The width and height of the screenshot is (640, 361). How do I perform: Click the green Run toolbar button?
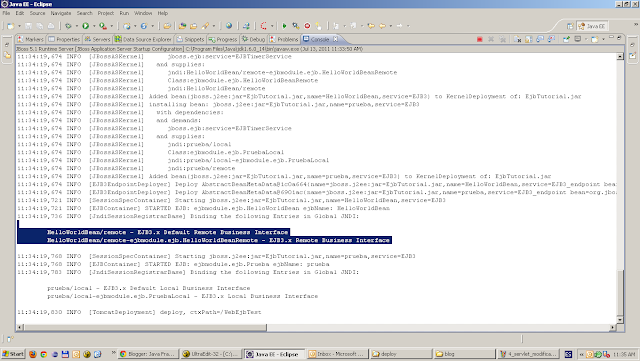click(x=86, y=26)
